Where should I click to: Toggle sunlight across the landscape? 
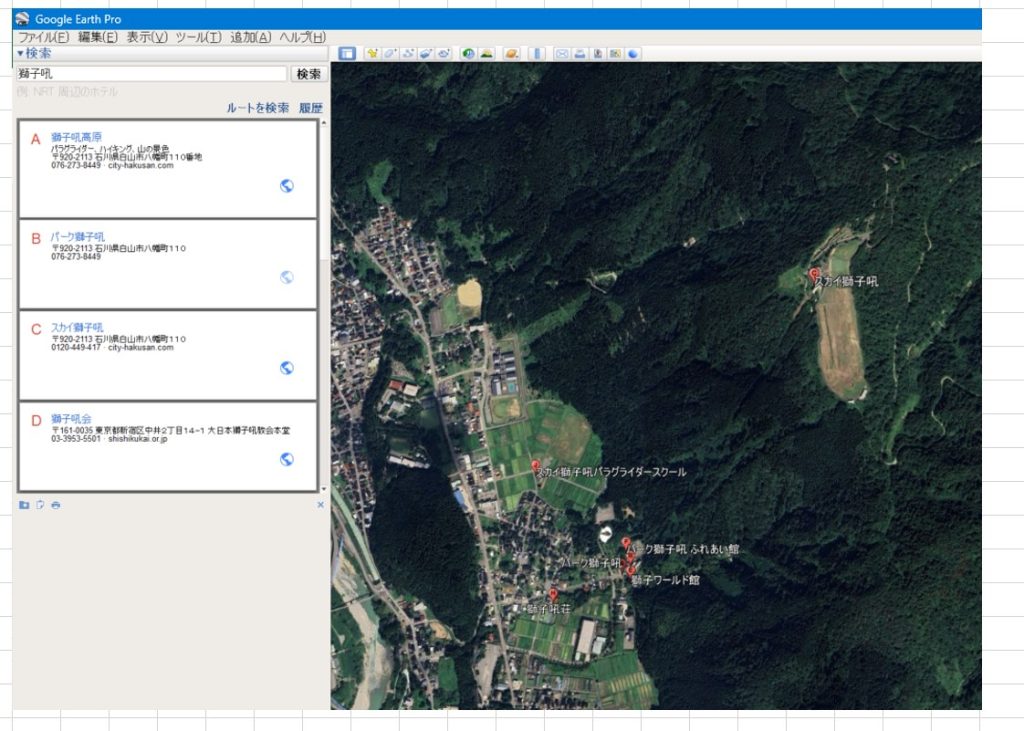point(487,54)
